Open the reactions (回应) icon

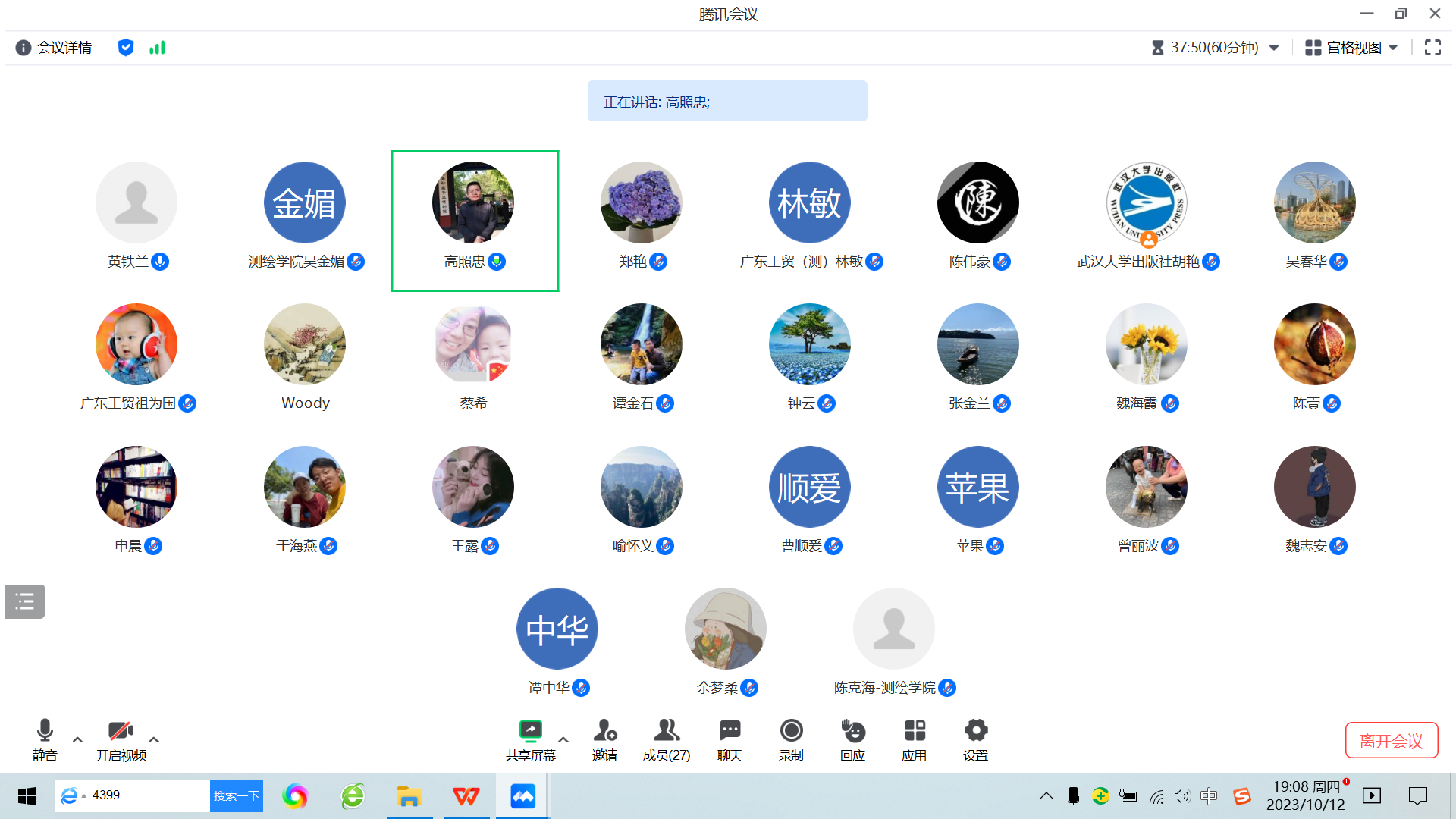coord(852,730)
